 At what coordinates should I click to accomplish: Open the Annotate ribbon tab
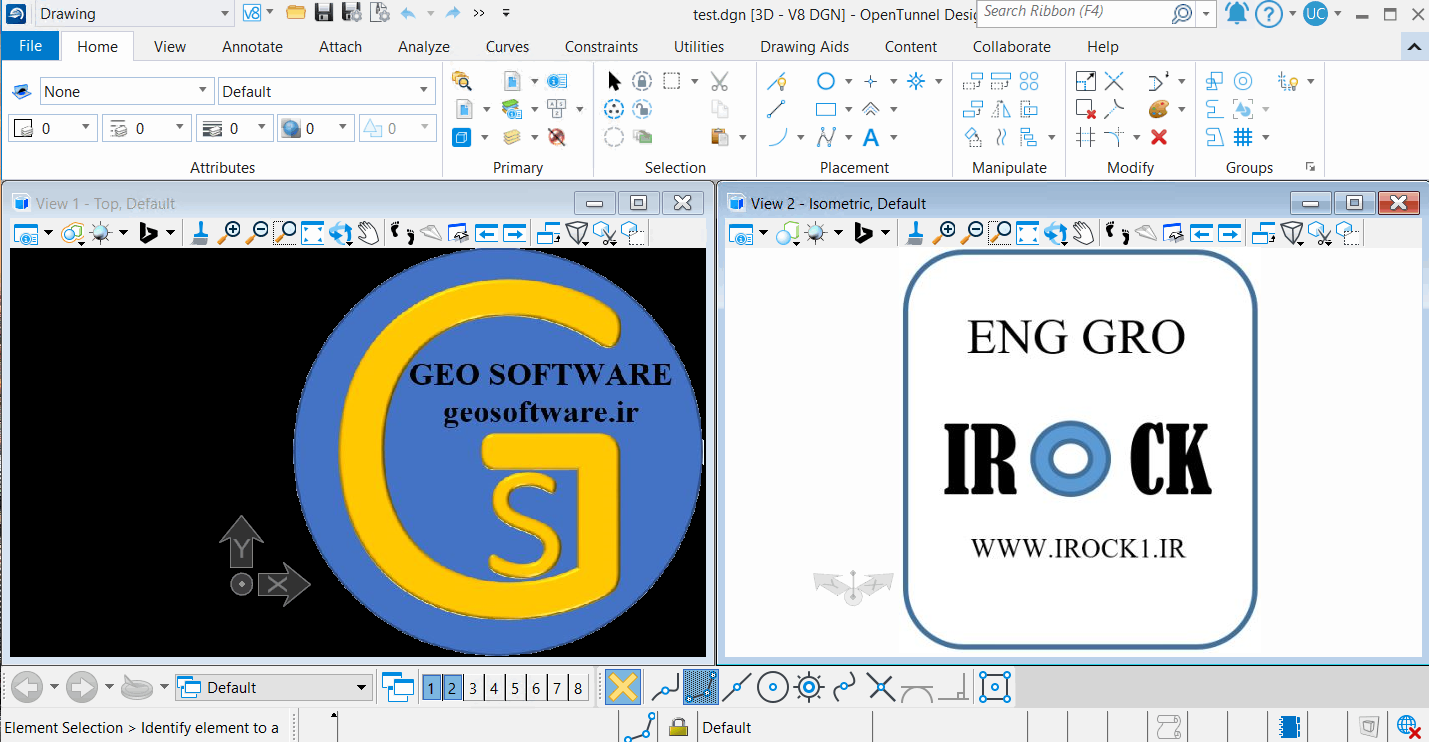click(x=252, y=47)
